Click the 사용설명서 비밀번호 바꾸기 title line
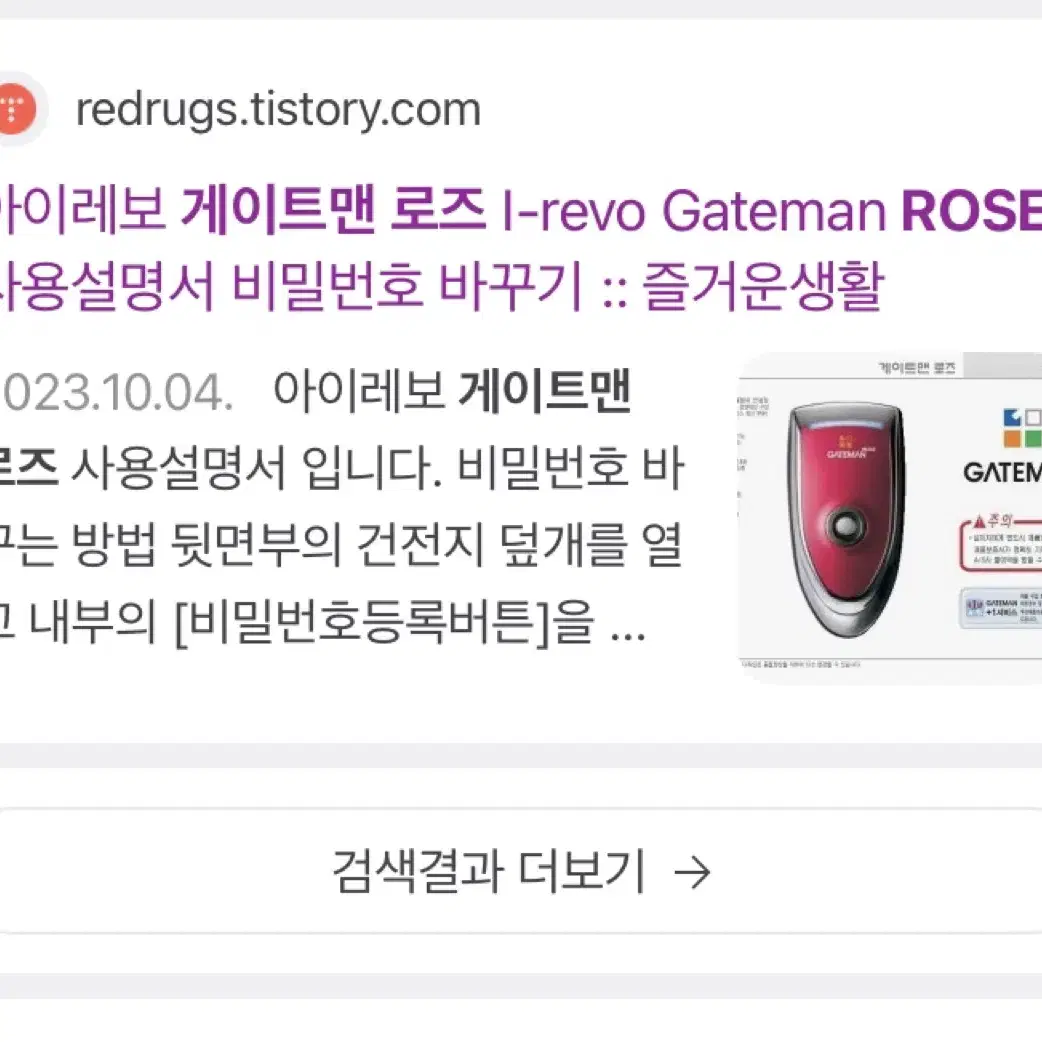This screenshot has width=1042, height=1042. pyautogui.click(x=290, y=286)
